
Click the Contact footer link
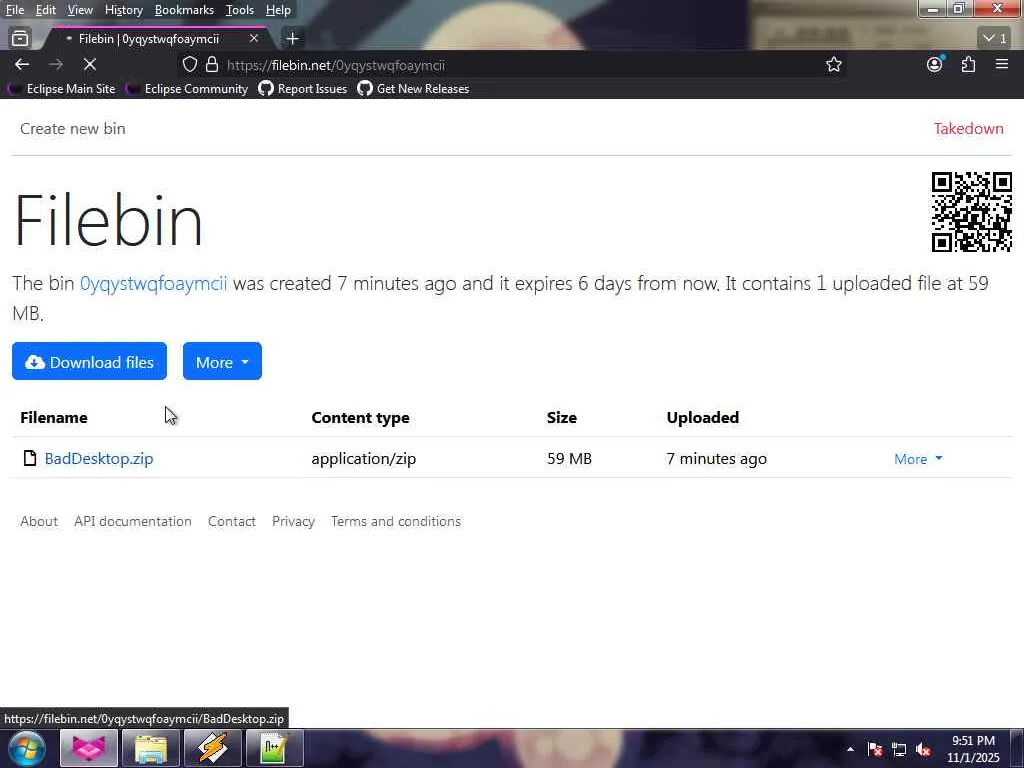[232, 521]
